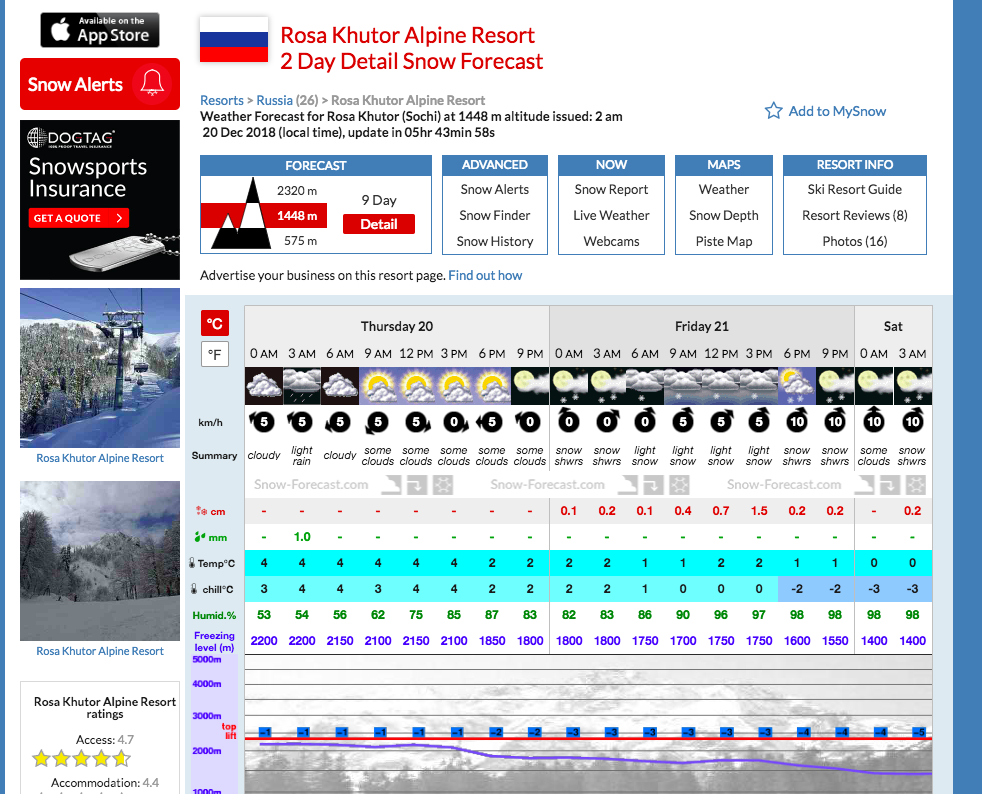The height and width of the screenshot is (794, 982).
Task: Click the caption link under valley photo
Action: 100,651
